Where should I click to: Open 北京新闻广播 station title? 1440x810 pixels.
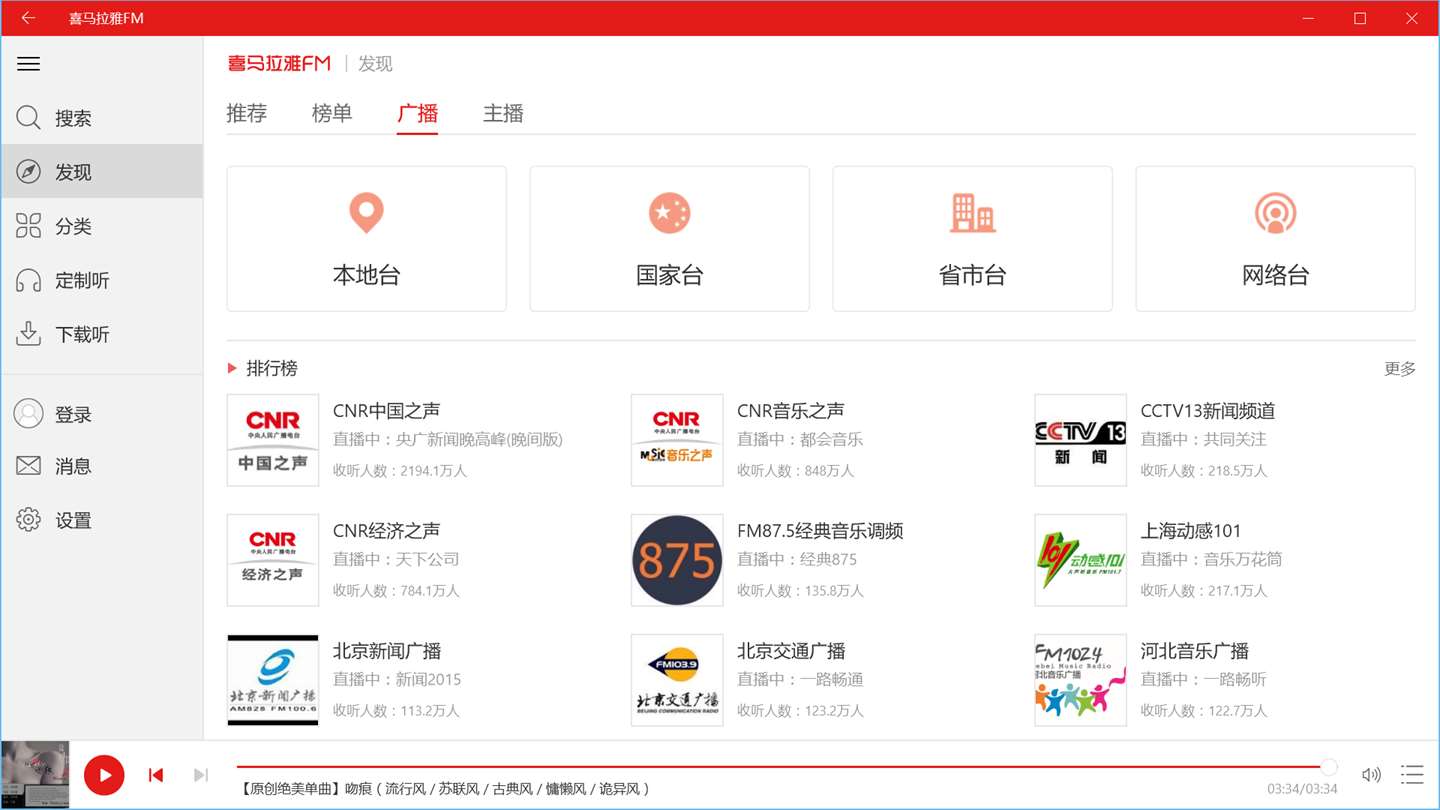(x=387, y=651)
